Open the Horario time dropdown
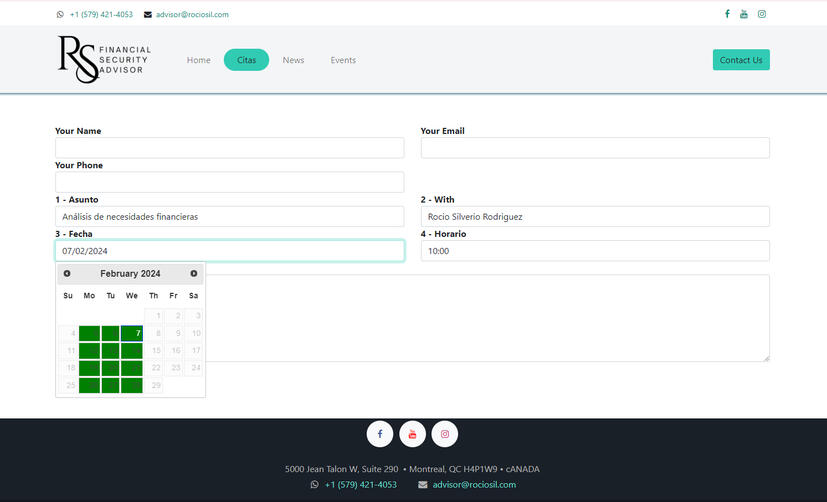Image resolution: width=827 pixels, height=502 pixels. [x=594, y=251]
